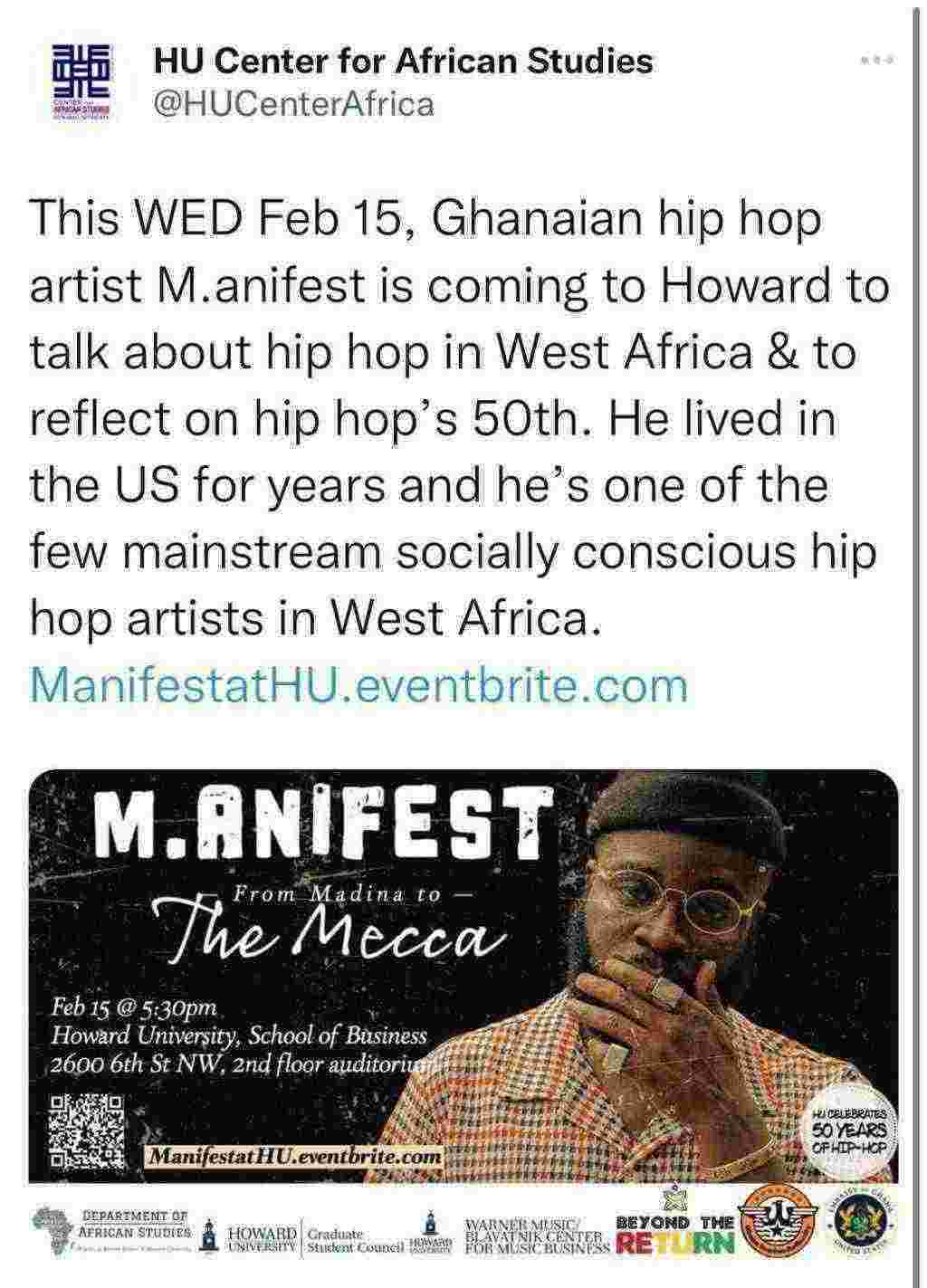927x1288 pixels.
Task: Open the ManifestatHU.eventbrite.com link in tweet text
Action: pyautogui.click(x=358, y=684)
